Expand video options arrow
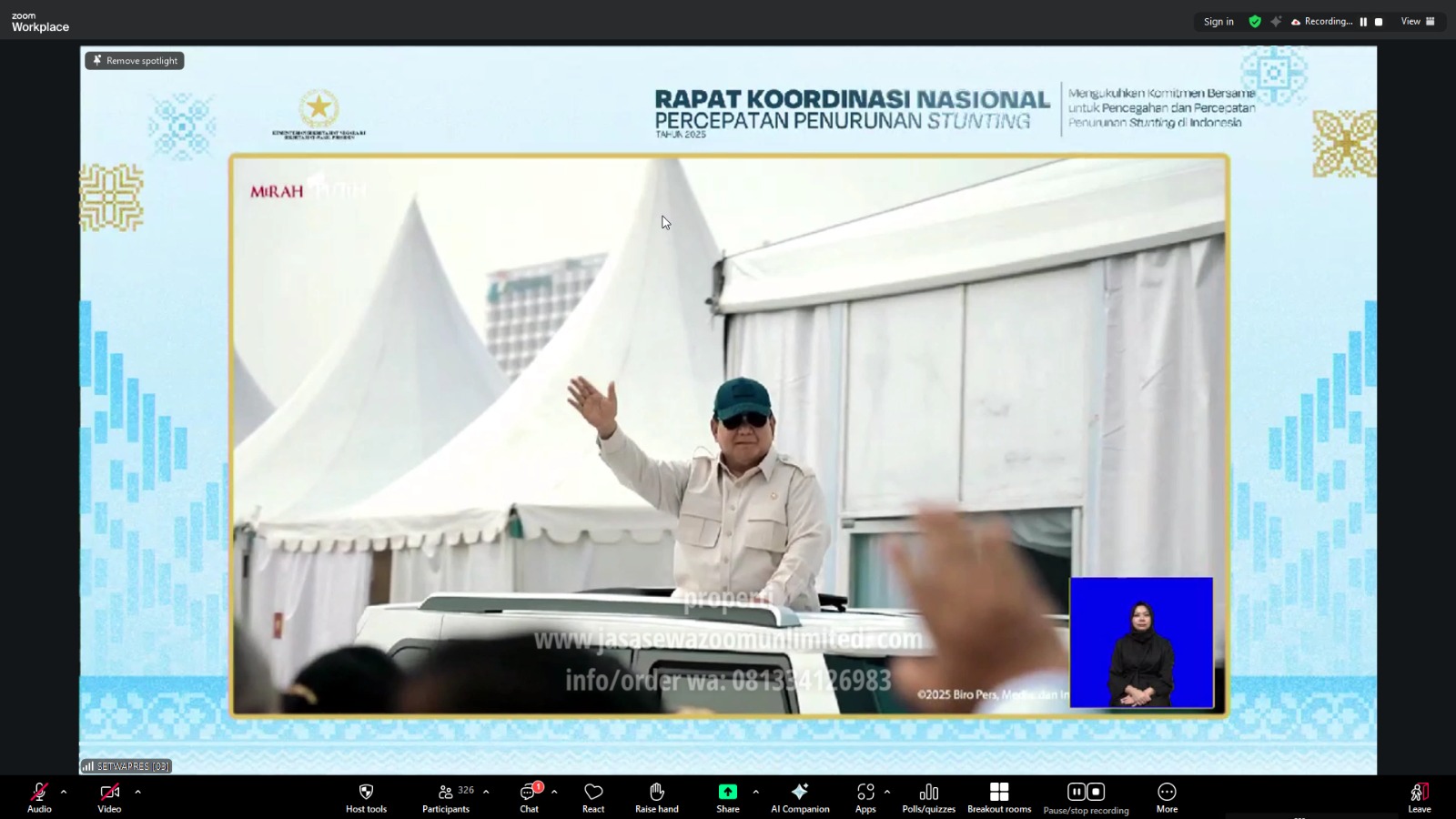 click(137, 792)
